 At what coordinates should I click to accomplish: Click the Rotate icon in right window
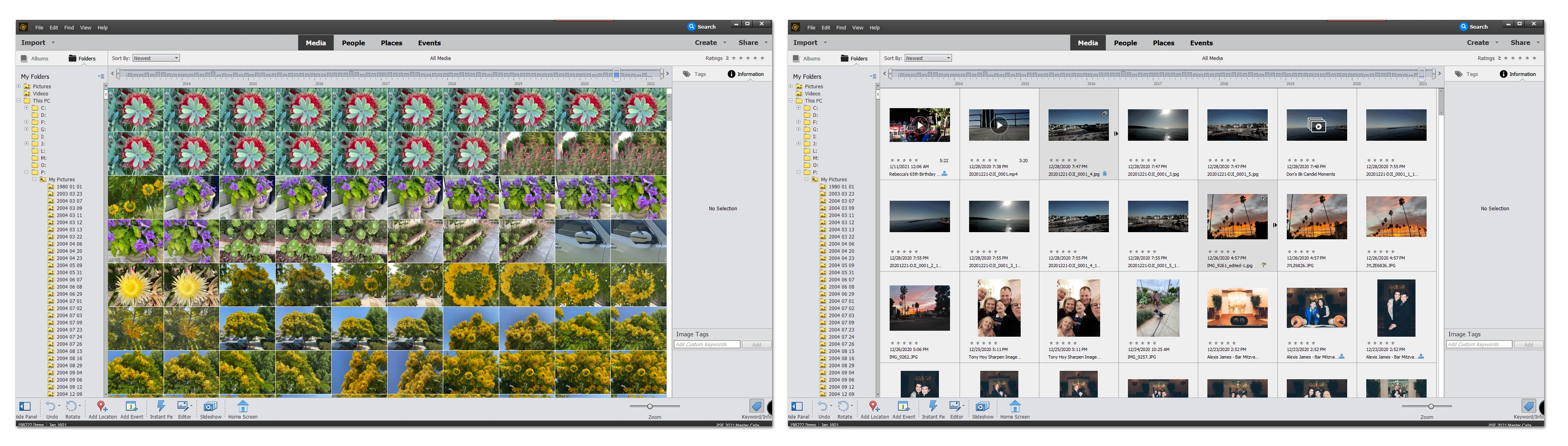pos(844,406)
